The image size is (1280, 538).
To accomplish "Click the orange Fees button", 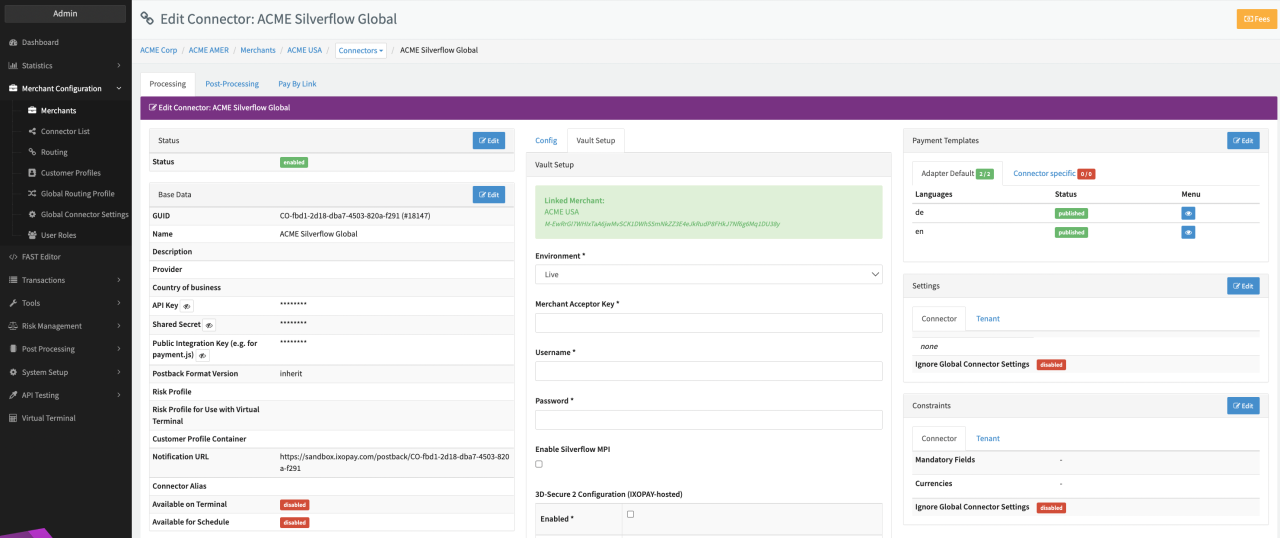I will coord(1255,19).
